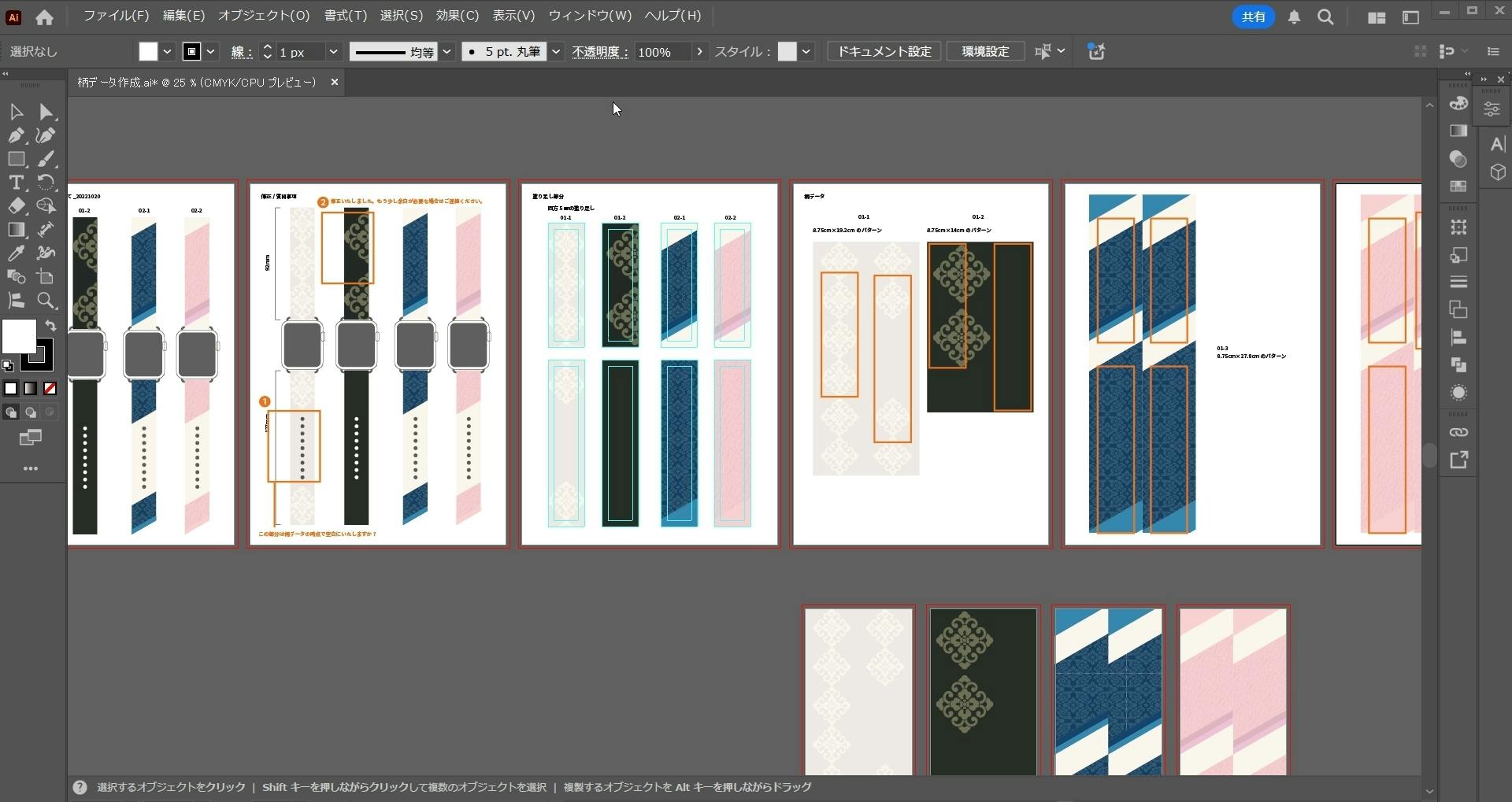Expand the 5 pt. 丸筆 brush dropdown
The height and width of the screenshot is (802, 1512).
pos(556,52)
